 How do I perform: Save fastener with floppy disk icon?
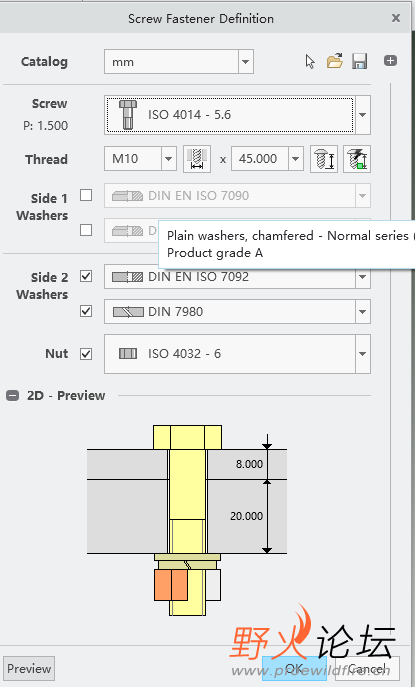point(359,61)
